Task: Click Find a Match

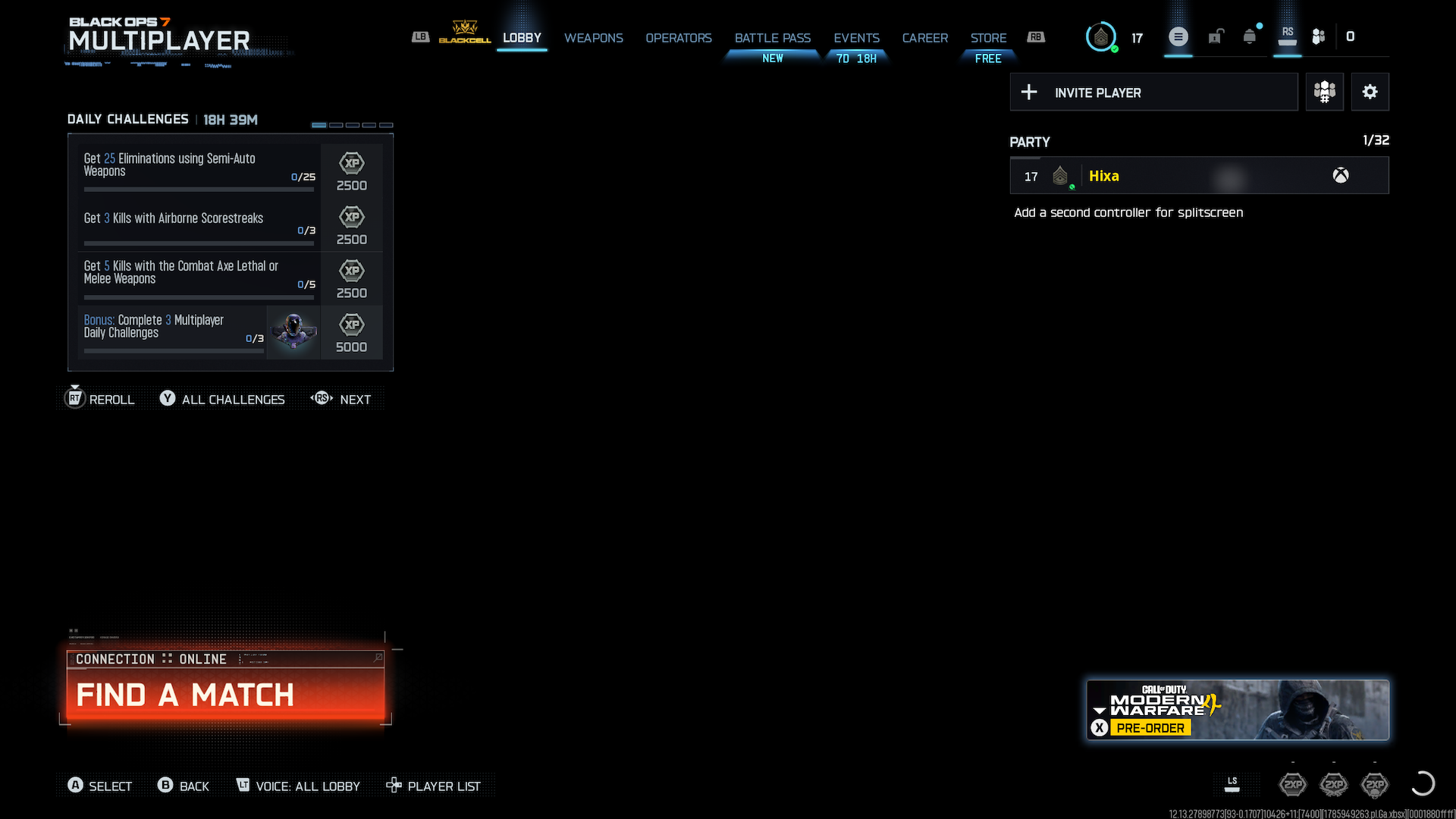Action: pyautogui.click(x=225, y=695)
